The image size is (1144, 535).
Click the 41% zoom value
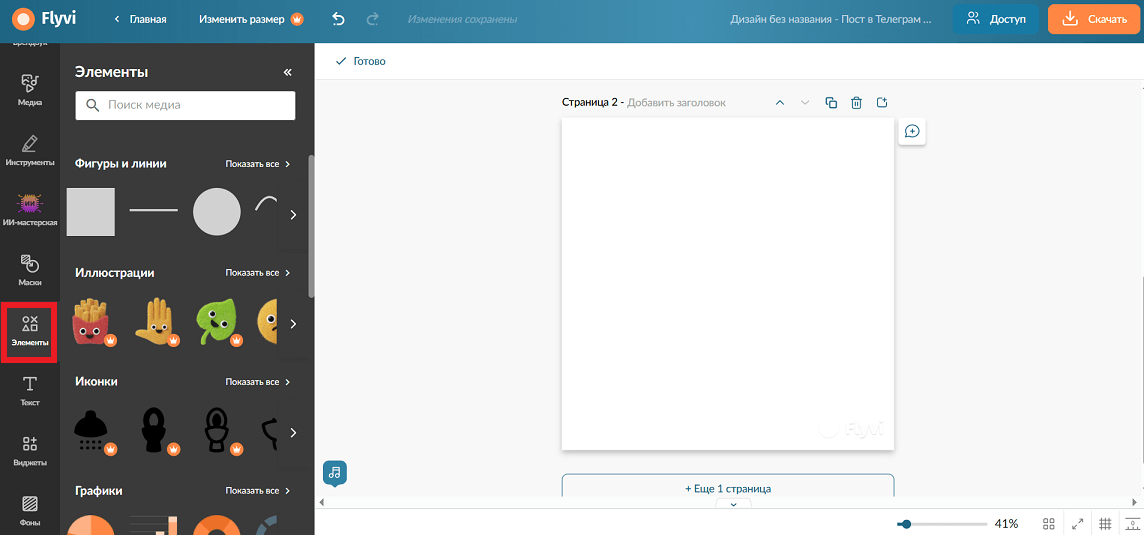coord(1006,523)
